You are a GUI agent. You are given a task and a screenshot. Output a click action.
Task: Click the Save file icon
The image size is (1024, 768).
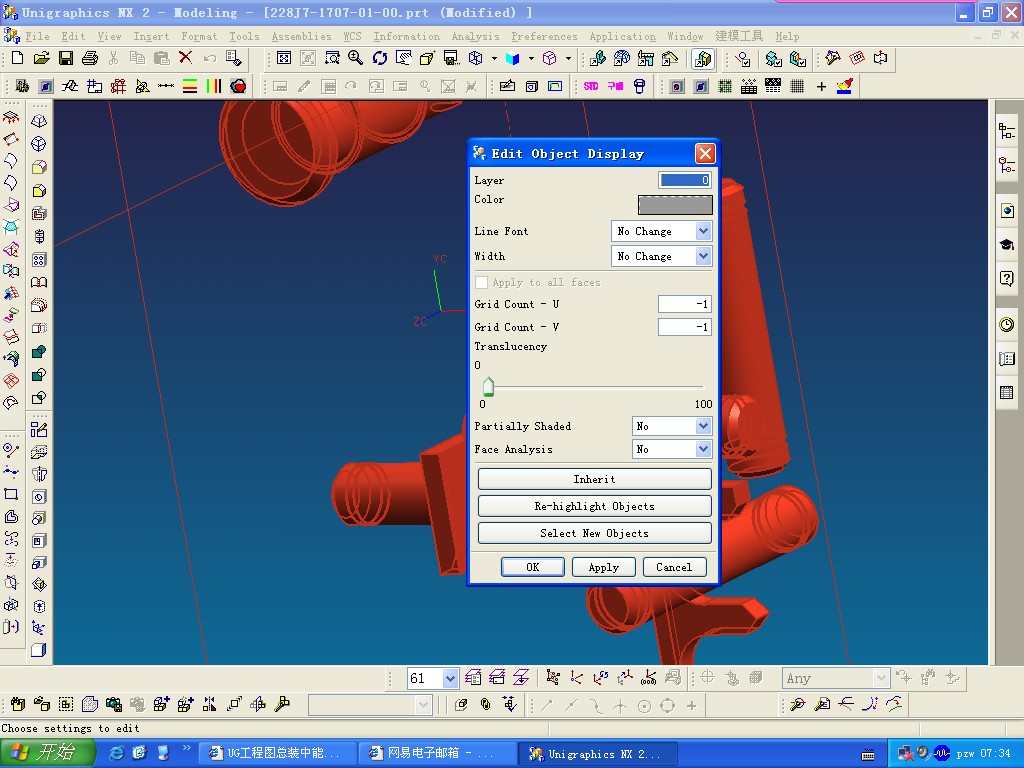tap(65, 59)
